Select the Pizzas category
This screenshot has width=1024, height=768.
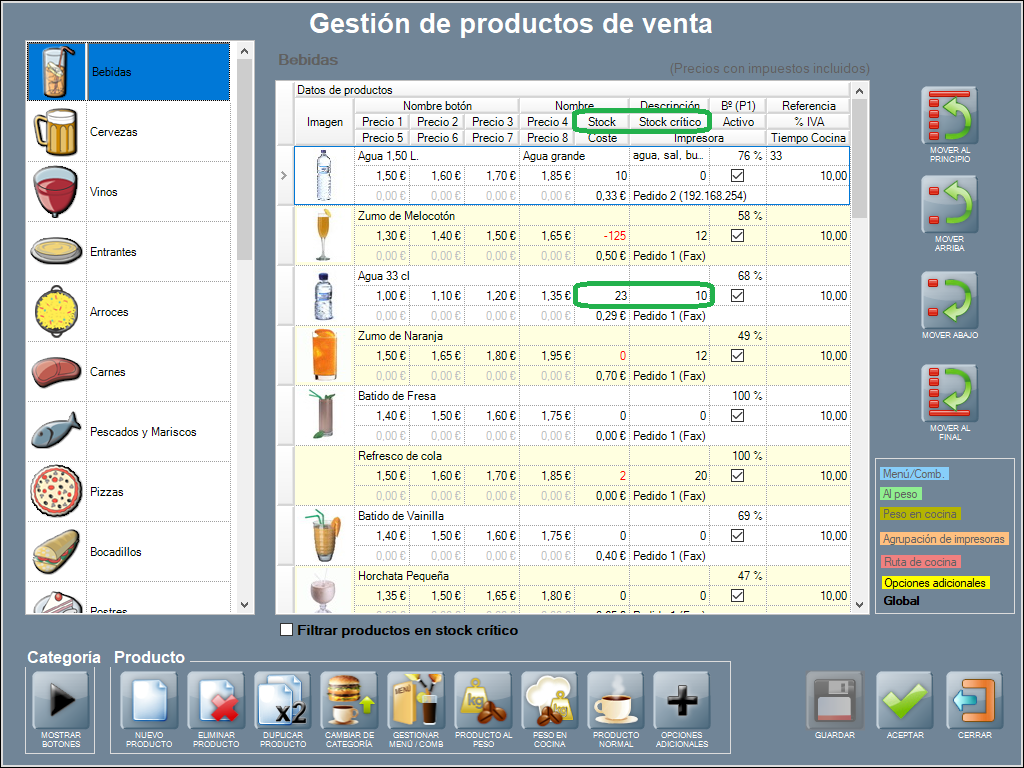(128, 492)
